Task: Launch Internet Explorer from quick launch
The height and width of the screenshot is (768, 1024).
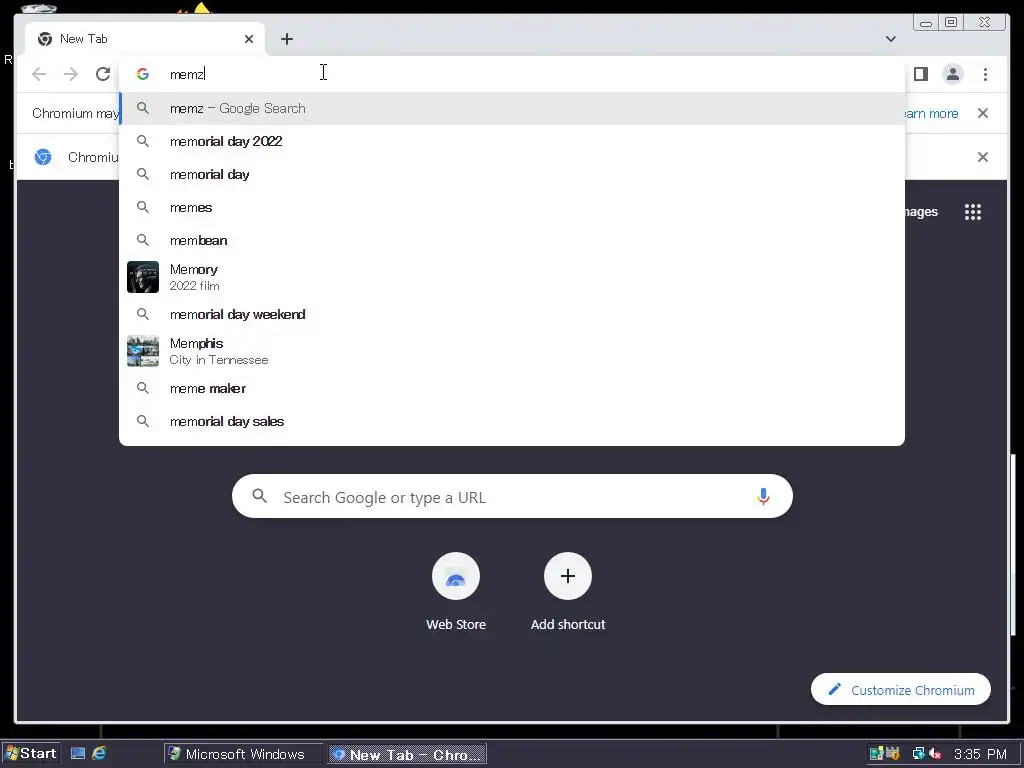Action: click(99, 754)
